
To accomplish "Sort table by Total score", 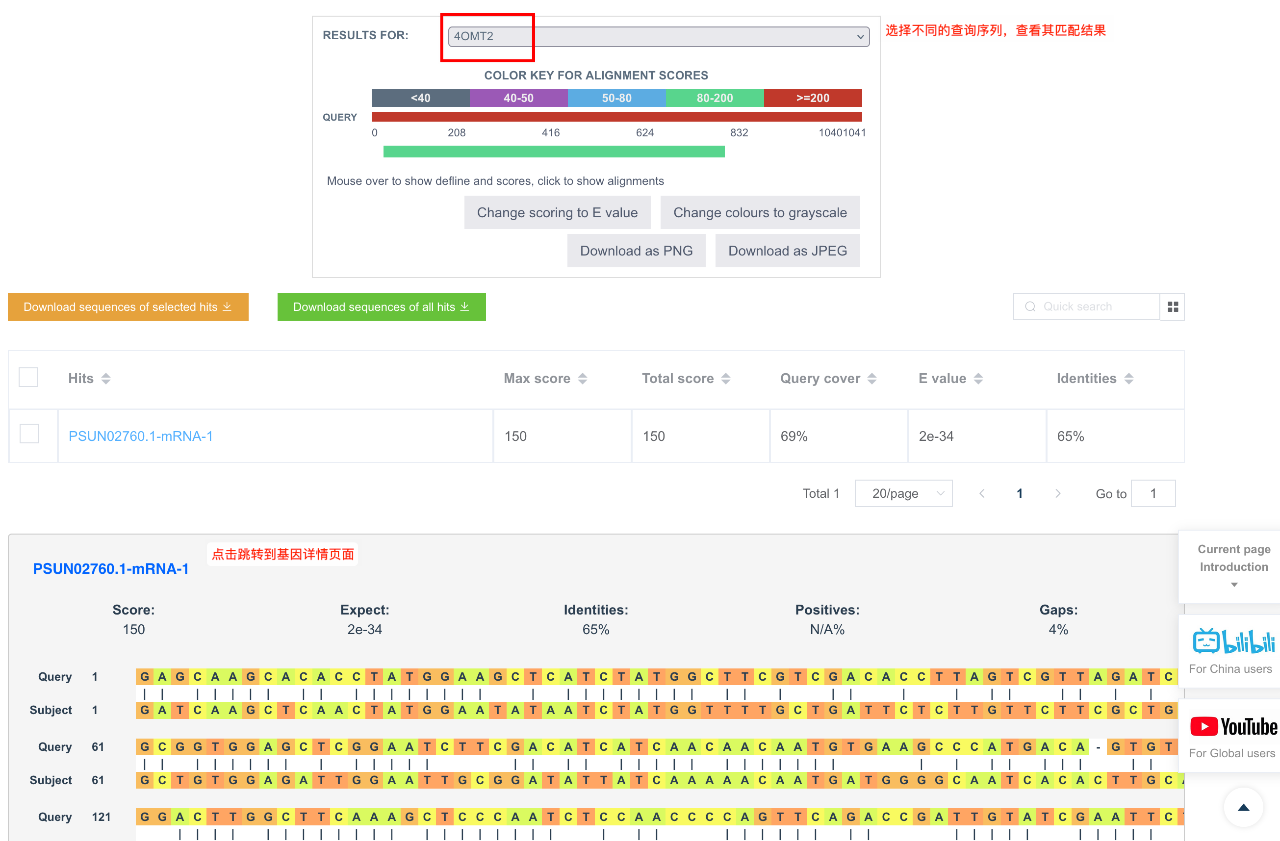I will pyautogui.click(x=725, y=379).
